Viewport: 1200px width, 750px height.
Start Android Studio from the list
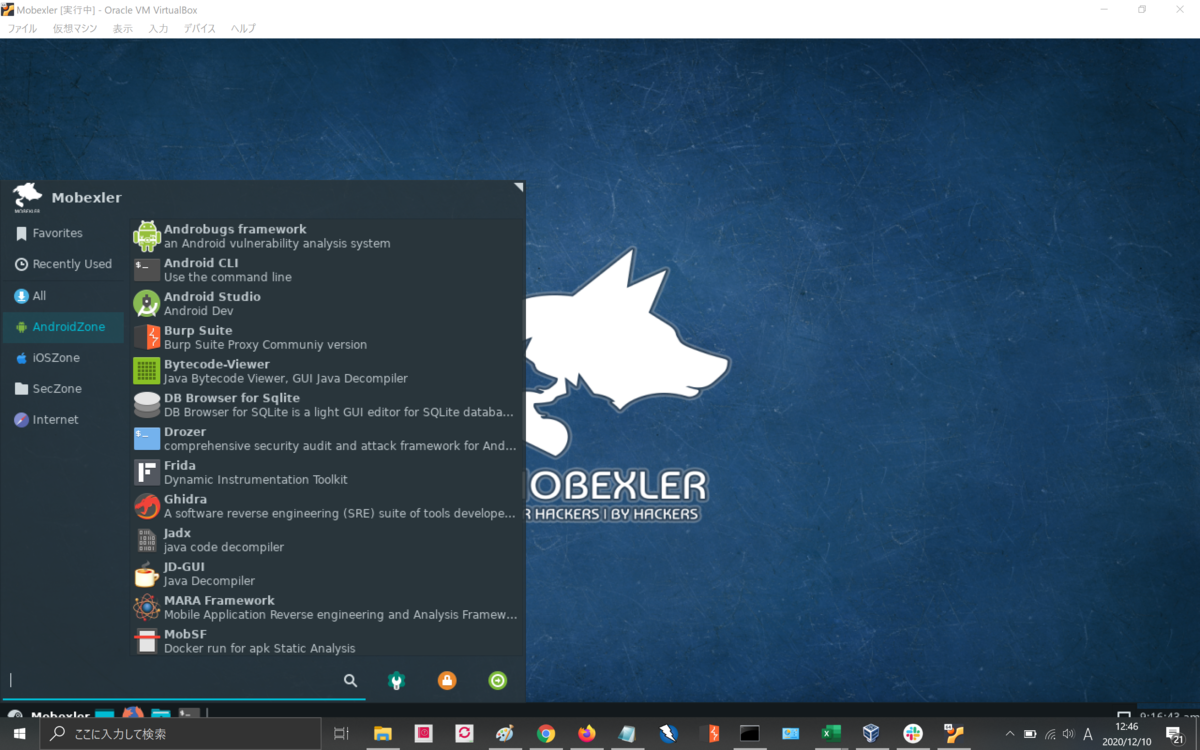pos(326,304)
